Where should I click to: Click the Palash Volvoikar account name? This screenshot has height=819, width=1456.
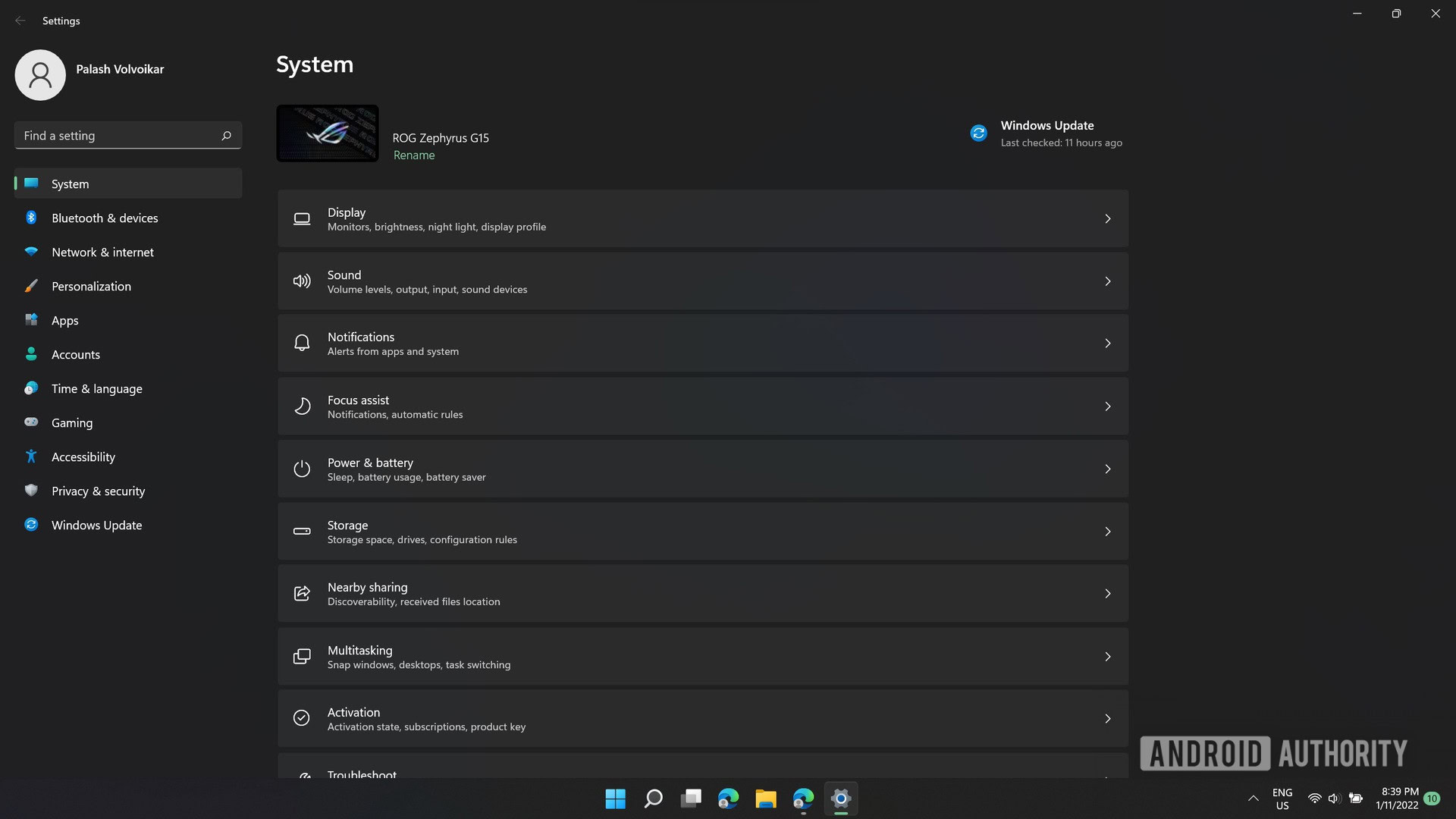click(120, 69)
